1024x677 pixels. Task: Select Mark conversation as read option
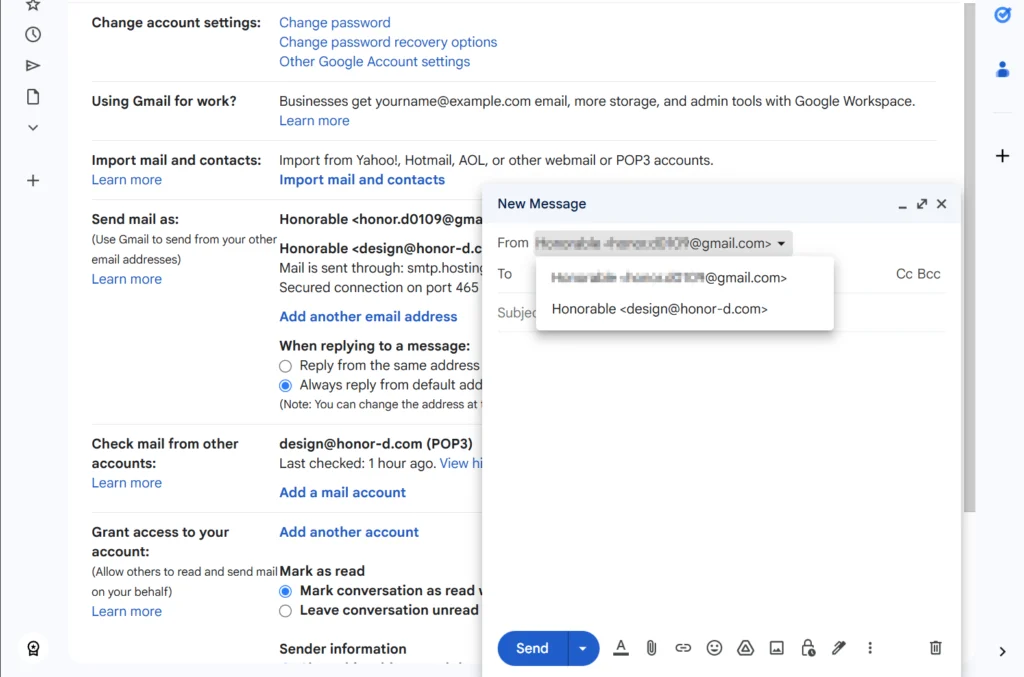(x=285, y=591)
